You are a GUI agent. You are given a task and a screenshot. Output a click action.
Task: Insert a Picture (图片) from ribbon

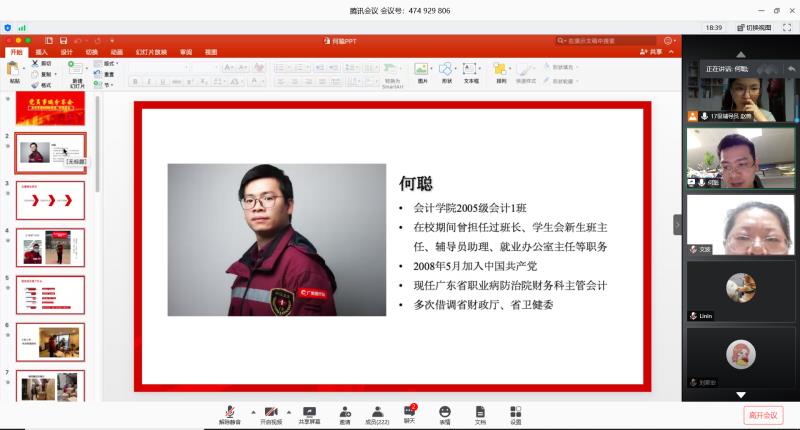tap(421, 69)
